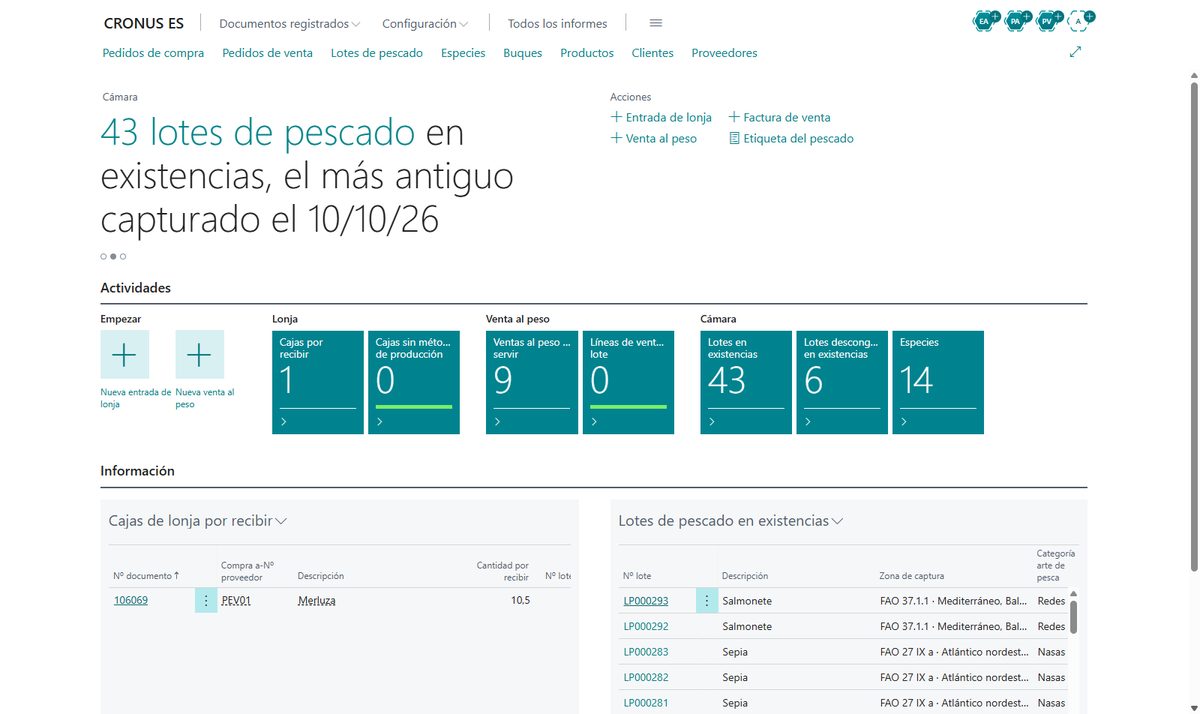Open lot LP000282 link
1200x714 pixels.
click(646, 677)
